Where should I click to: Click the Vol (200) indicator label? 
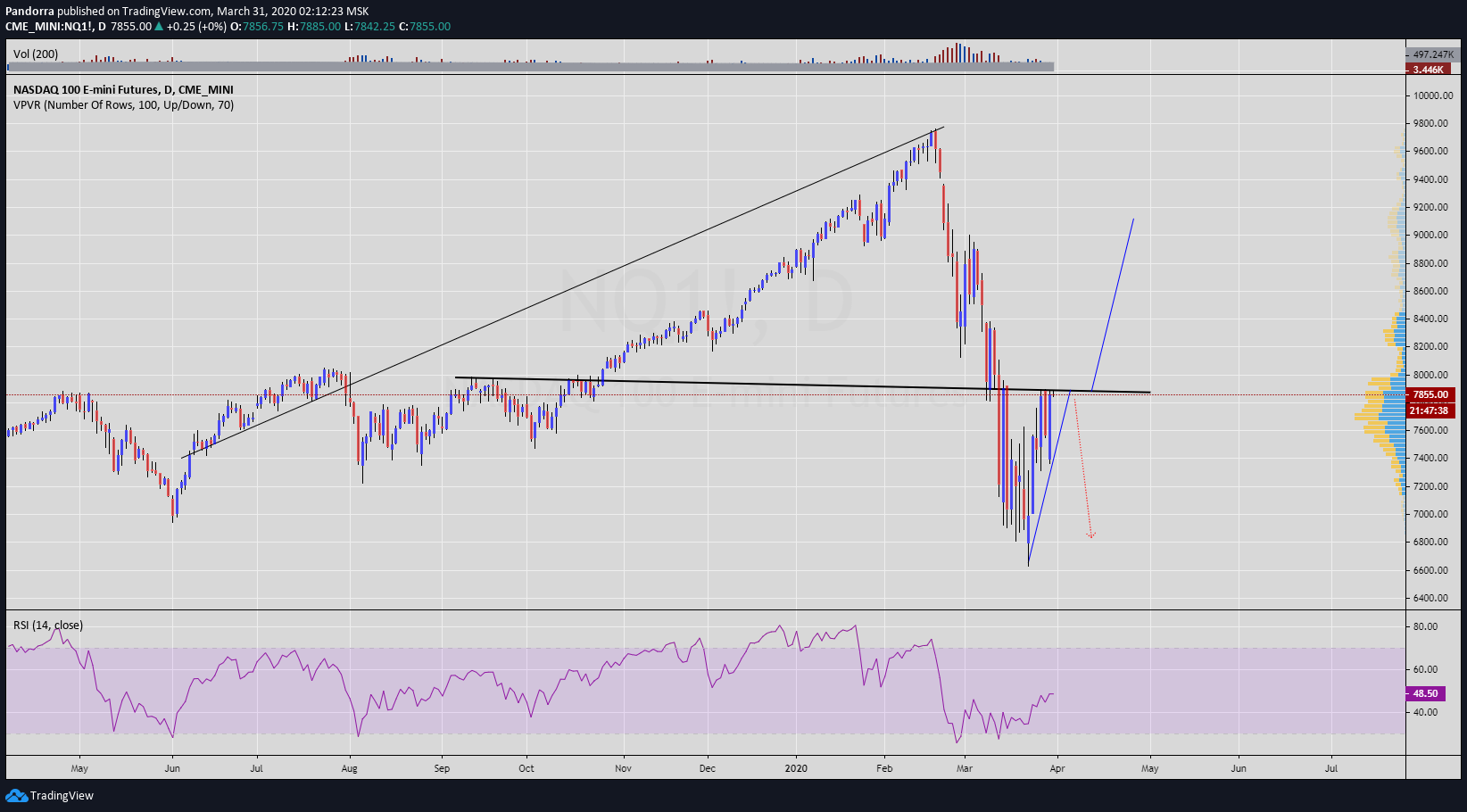pyautogui.click(x=36, y=54)
